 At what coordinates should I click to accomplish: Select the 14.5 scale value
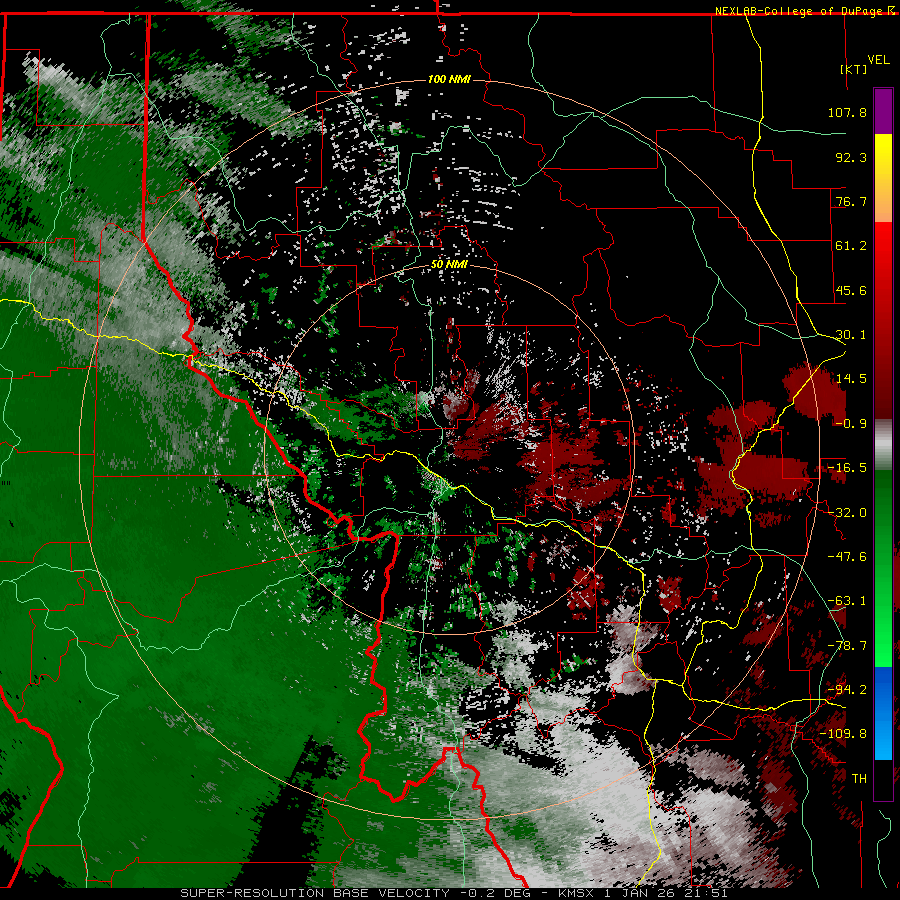(x=851, y=379)
